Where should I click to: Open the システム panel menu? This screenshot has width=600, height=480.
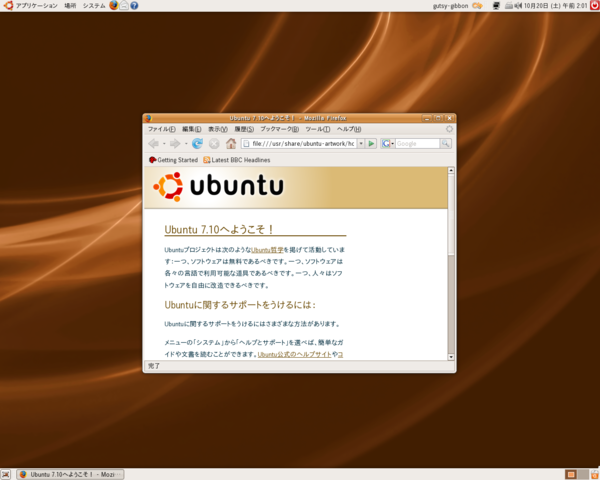(x=94, y=5)
